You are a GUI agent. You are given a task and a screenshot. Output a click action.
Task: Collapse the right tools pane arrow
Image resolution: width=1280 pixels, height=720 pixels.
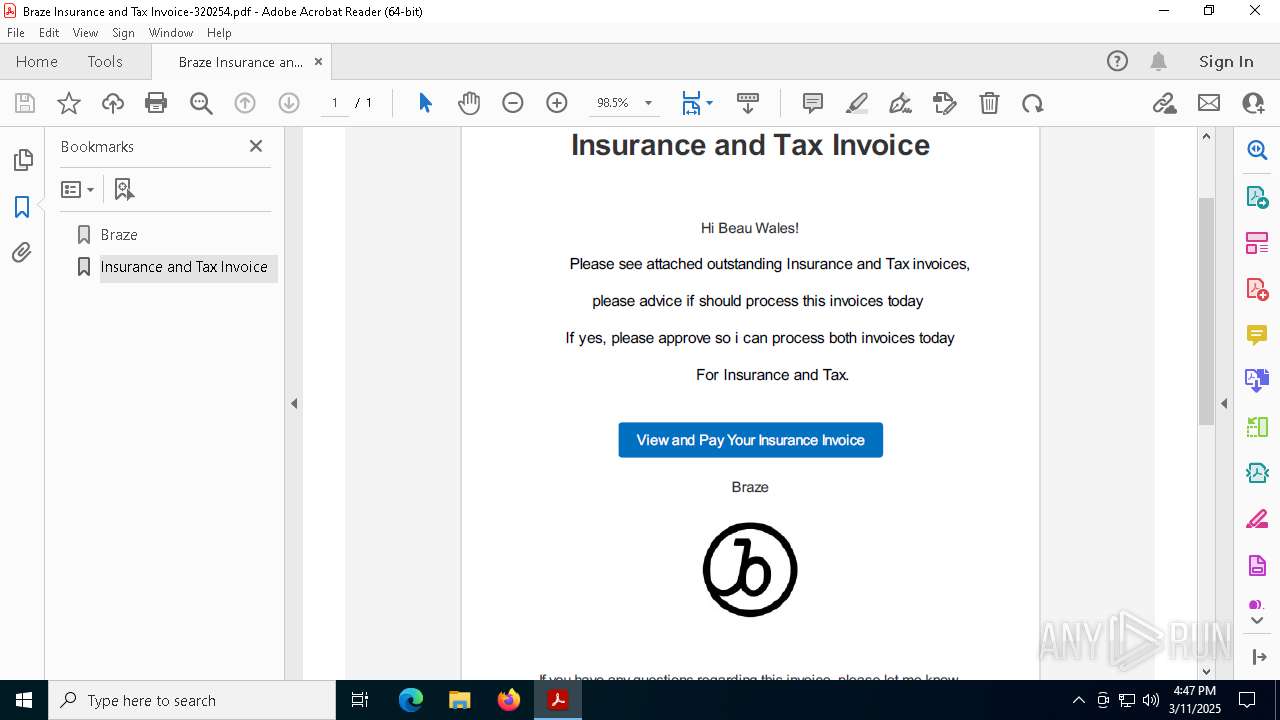pos(1224,404)
